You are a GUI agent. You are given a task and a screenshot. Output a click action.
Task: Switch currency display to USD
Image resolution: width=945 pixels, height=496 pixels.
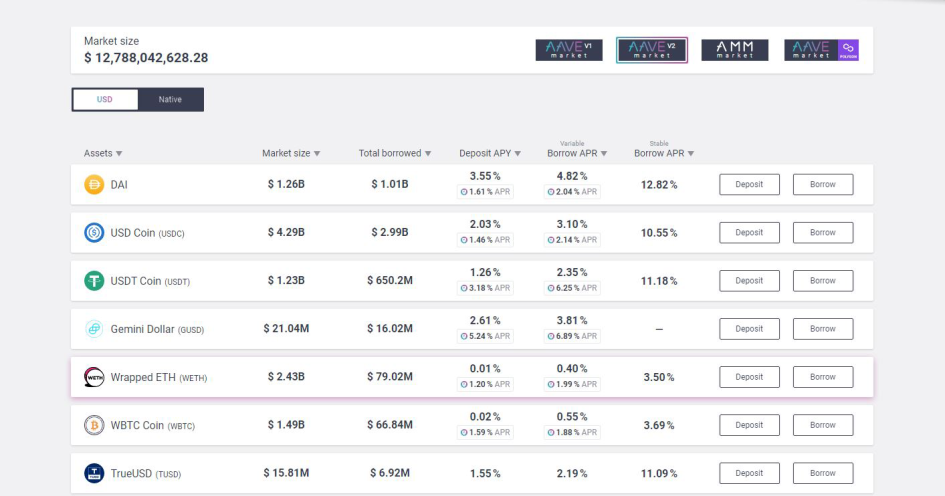pyautogui.click(x=105, y=99)
